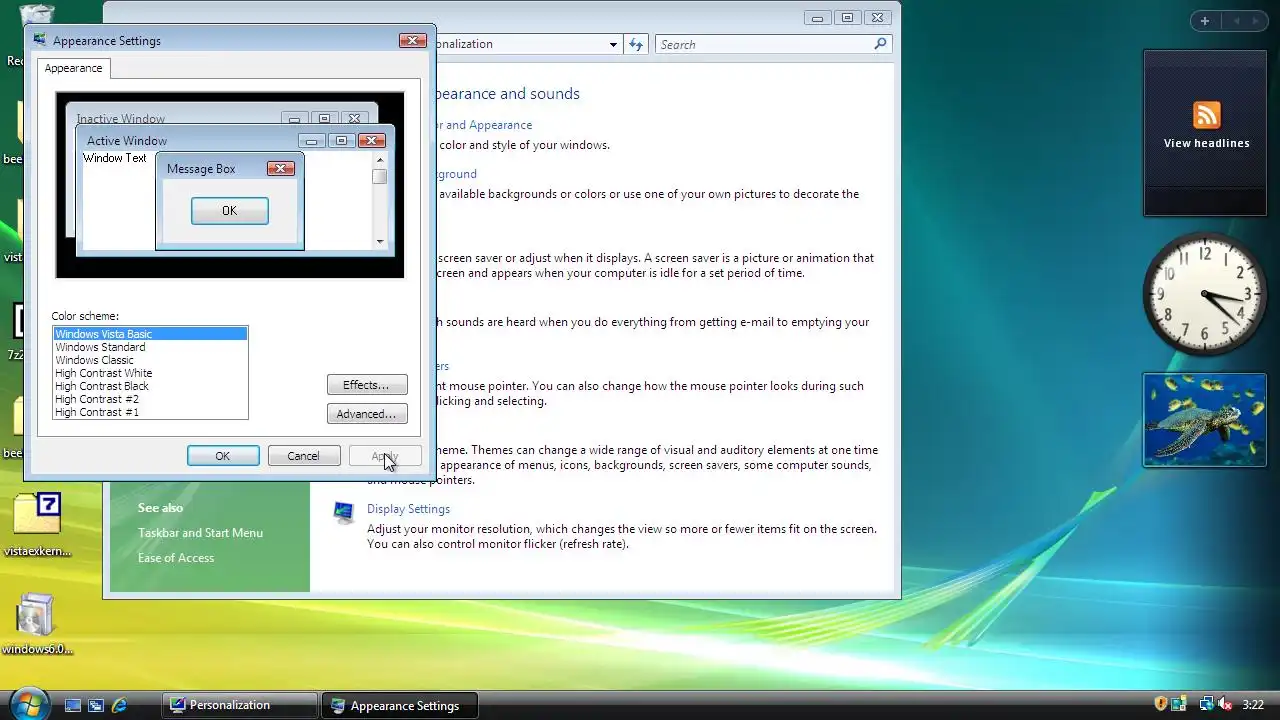Click the refresh button beside address bar
1280x720 pixels.
point(636,44)
